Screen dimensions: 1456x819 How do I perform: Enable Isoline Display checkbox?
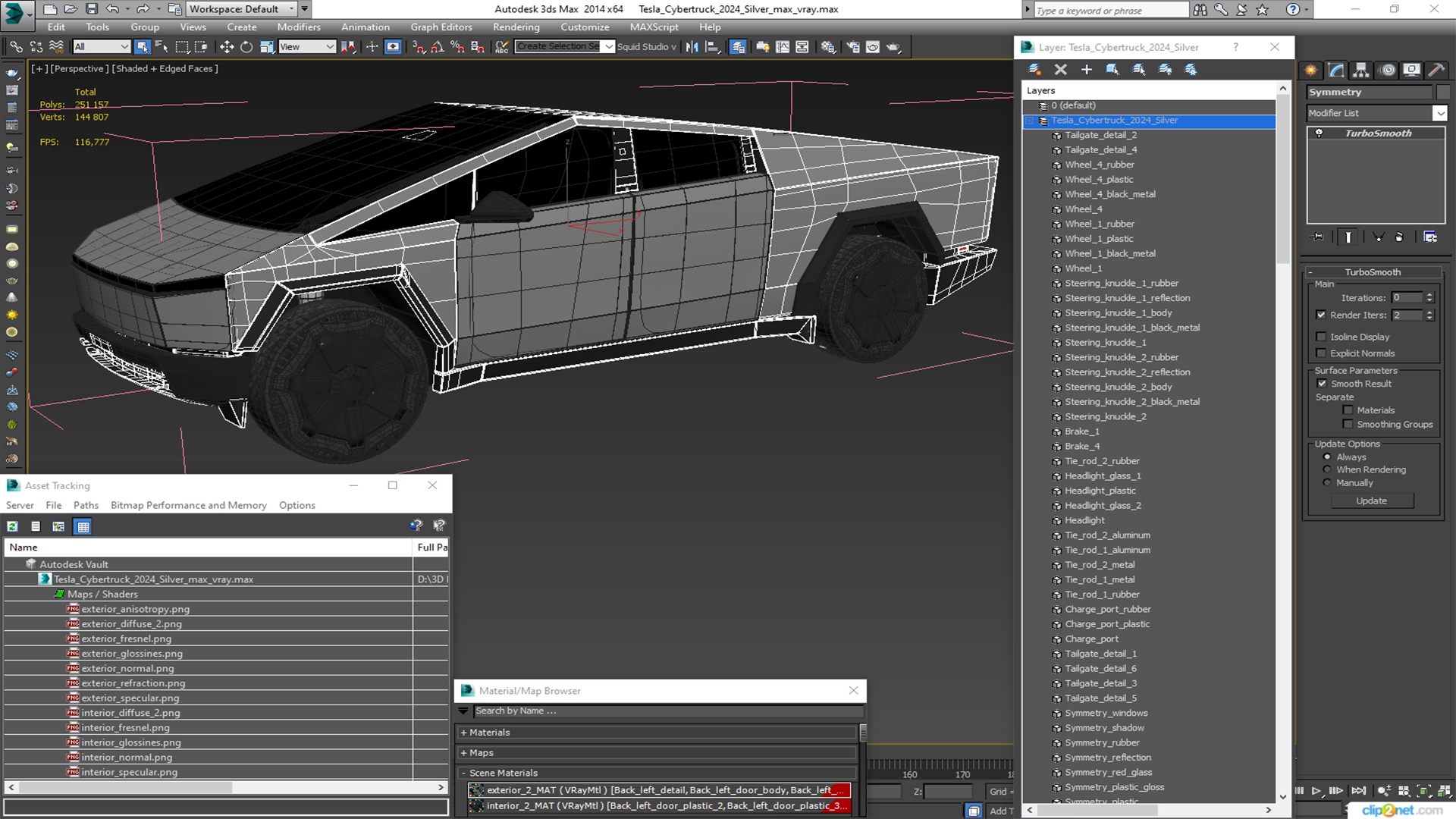pos(1321,337)
